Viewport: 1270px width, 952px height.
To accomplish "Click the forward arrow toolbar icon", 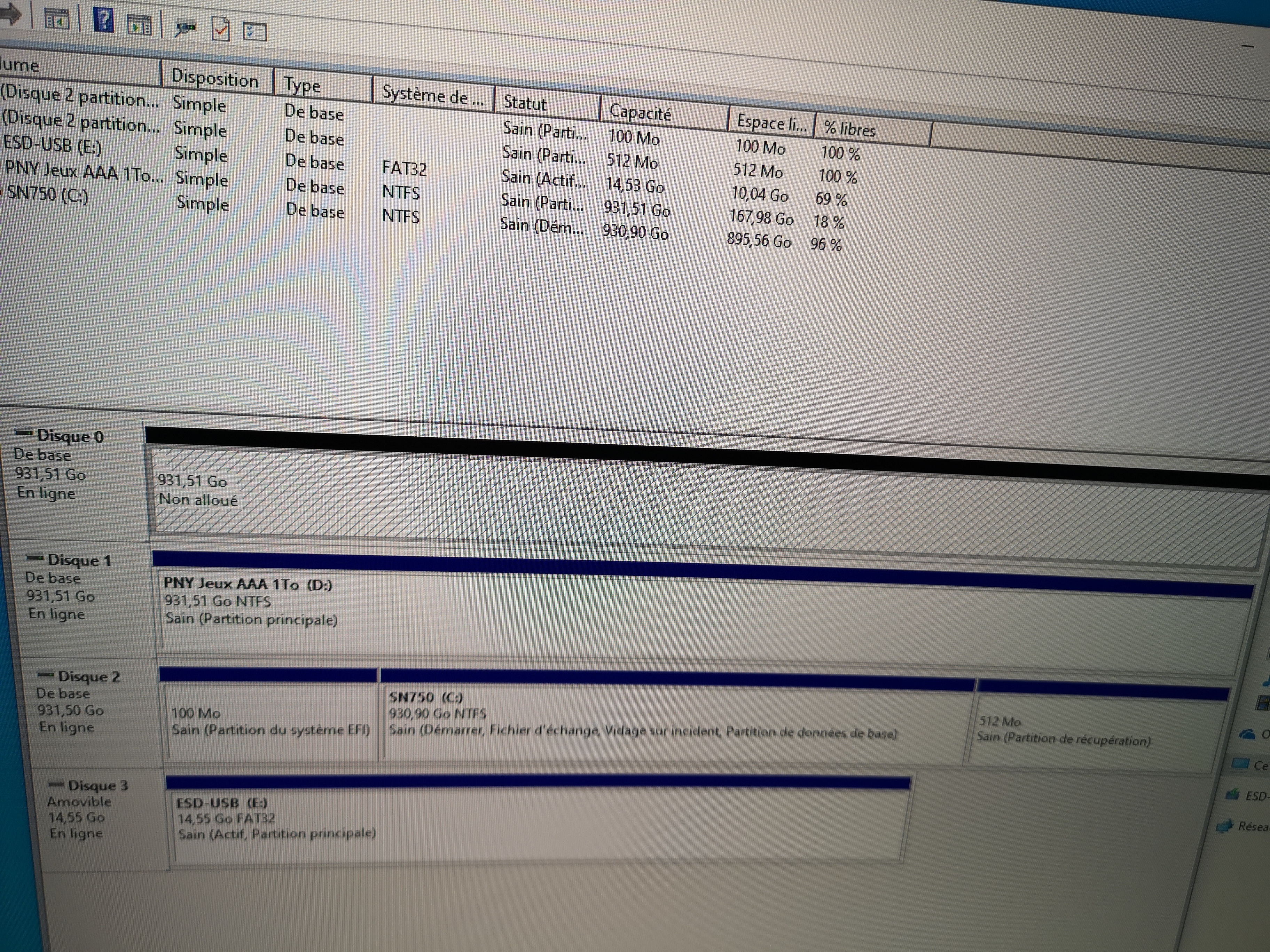I will (x=10, y=14).
